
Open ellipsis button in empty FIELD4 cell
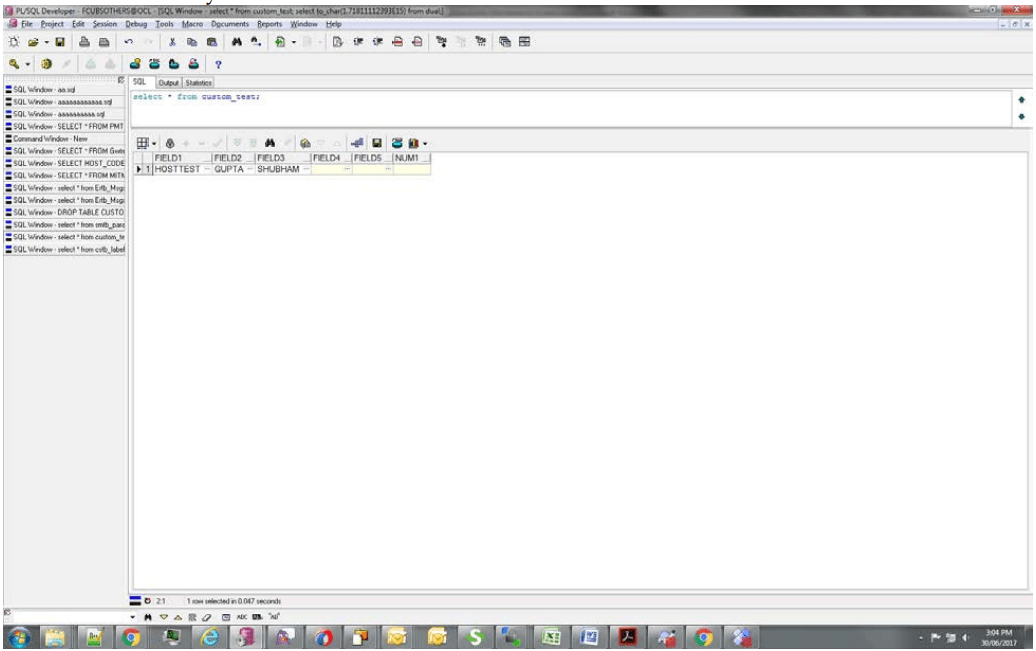347,169
